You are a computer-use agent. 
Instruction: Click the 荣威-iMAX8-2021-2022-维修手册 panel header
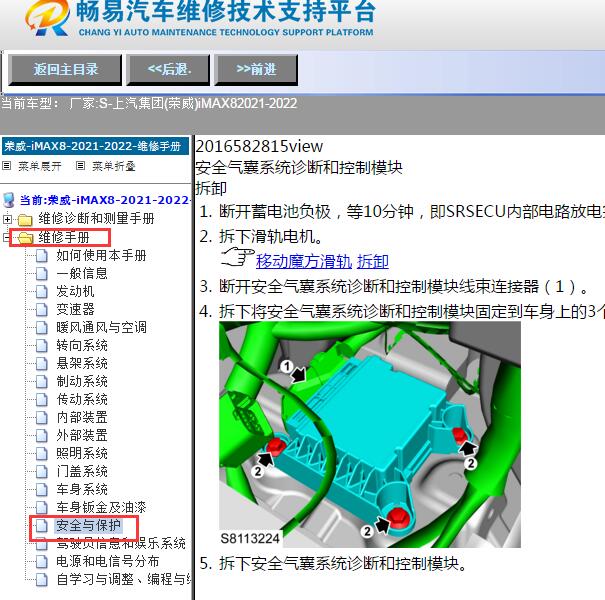[x=95, y=146]
